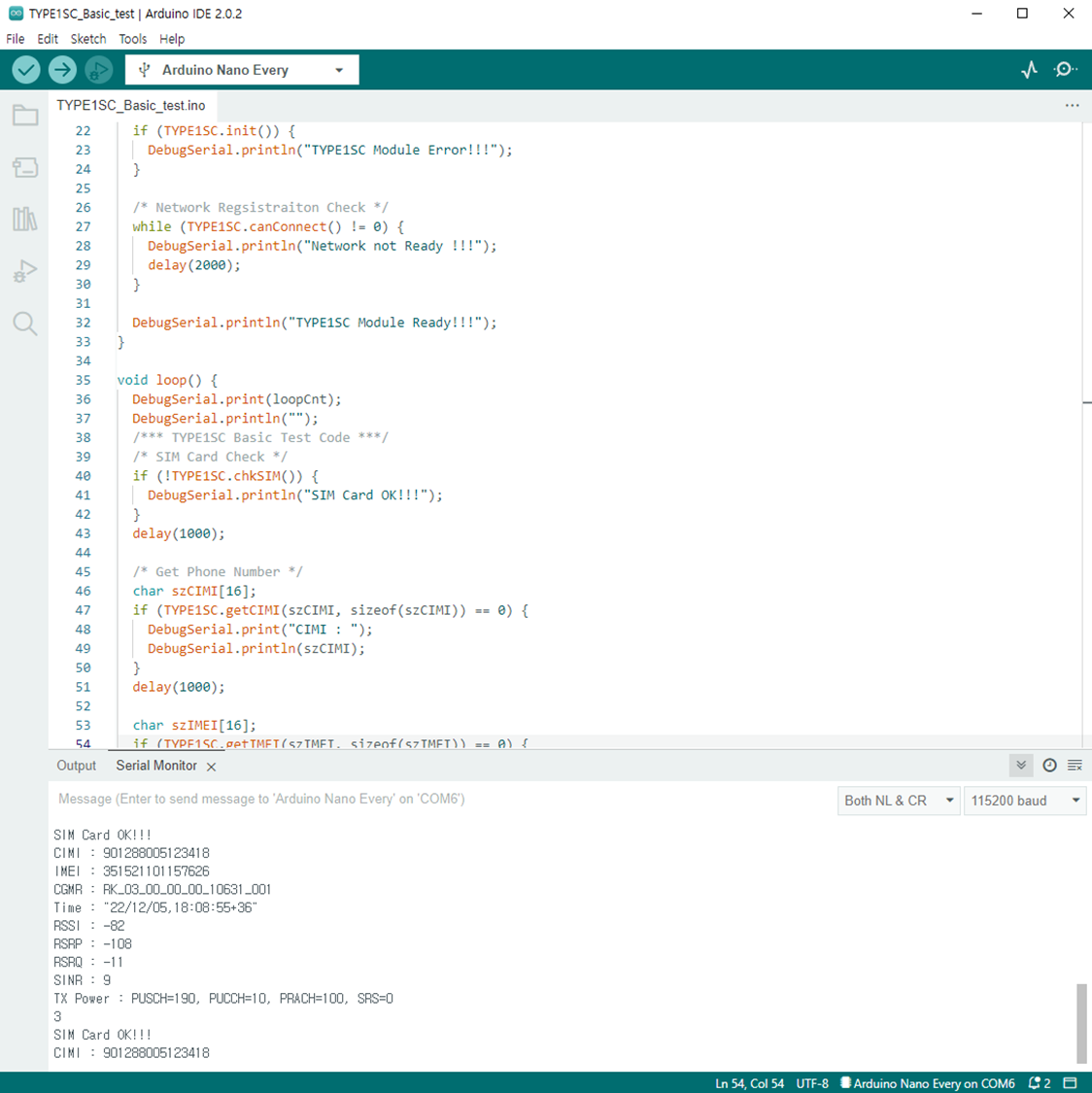Viewport: 1092px width, 1093px height.
Task: Open the File menu
Action: [16, 39]
